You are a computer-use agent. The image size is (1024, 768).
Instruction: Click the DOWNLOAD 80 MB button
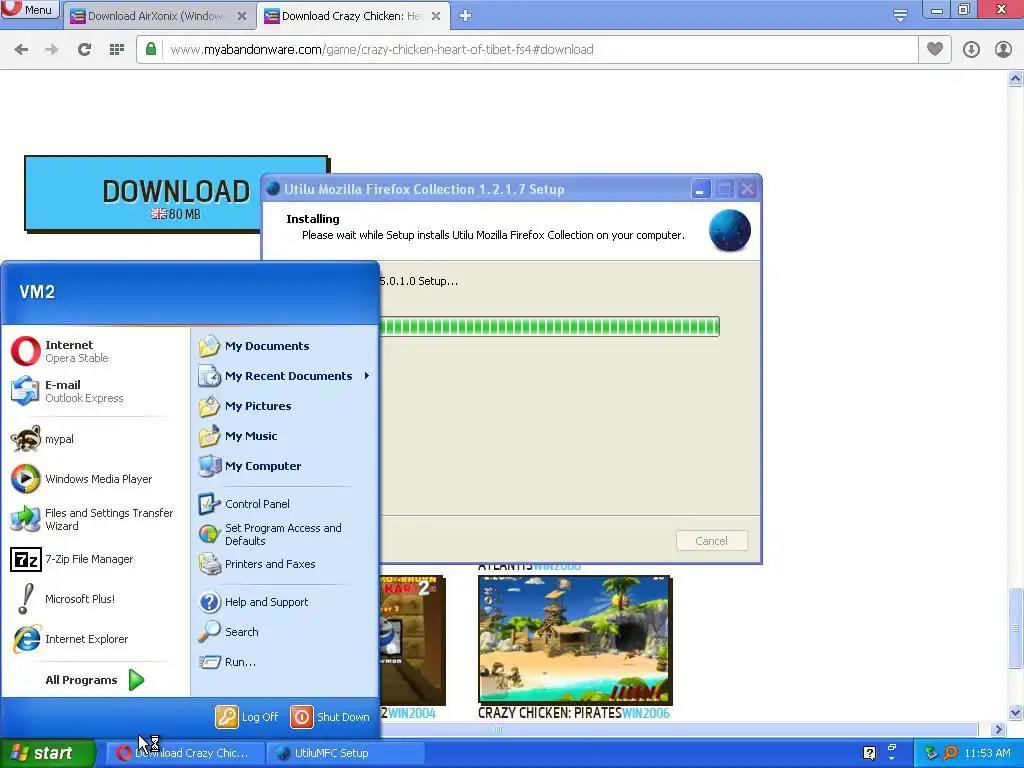(142, 193)
